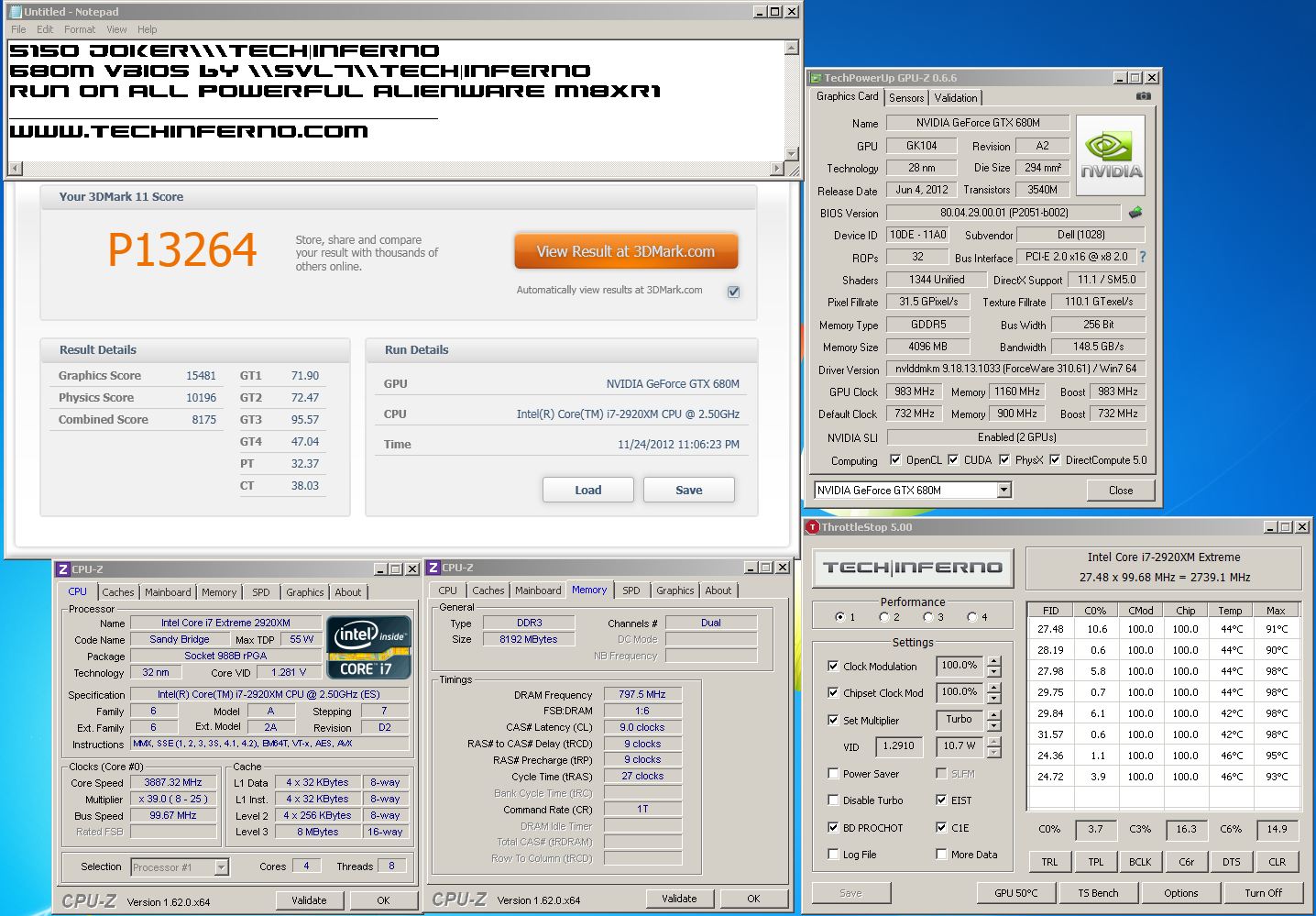Open Notepad Help menu
Image resolution: width=1316 pixels, height=916 pixels.
point(147,29)
